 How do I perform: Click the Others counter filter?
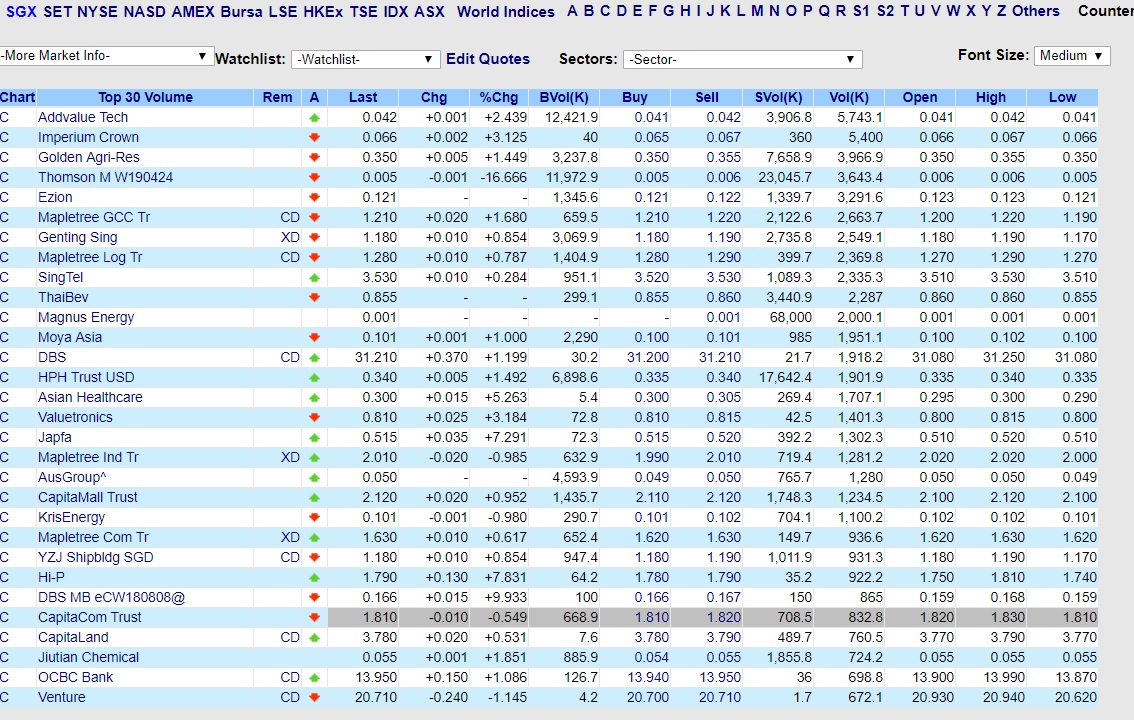click(1036, 12)
